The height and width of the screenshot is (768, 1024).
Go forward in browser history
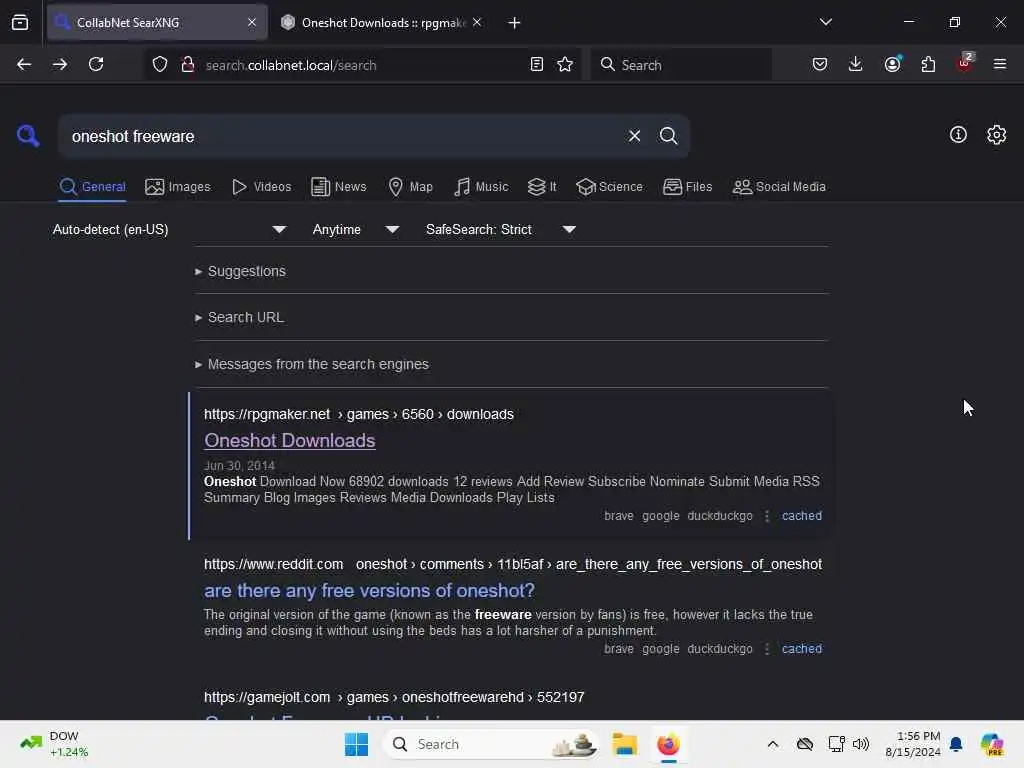[x=60, y=64]
